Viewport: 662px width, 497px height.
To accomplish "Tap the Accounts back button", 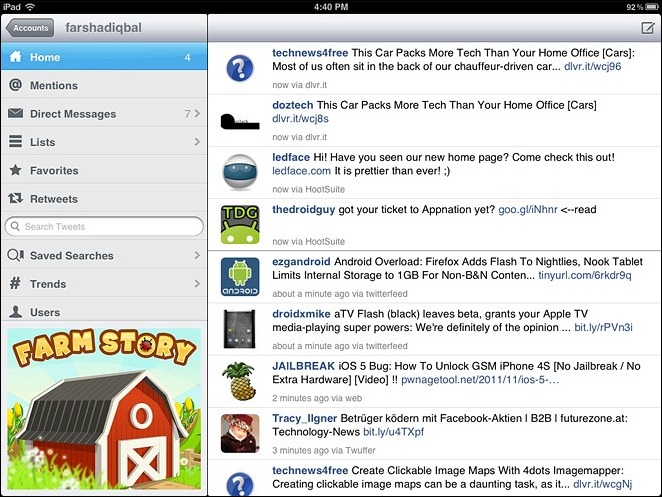I will [x=30, y=28].
